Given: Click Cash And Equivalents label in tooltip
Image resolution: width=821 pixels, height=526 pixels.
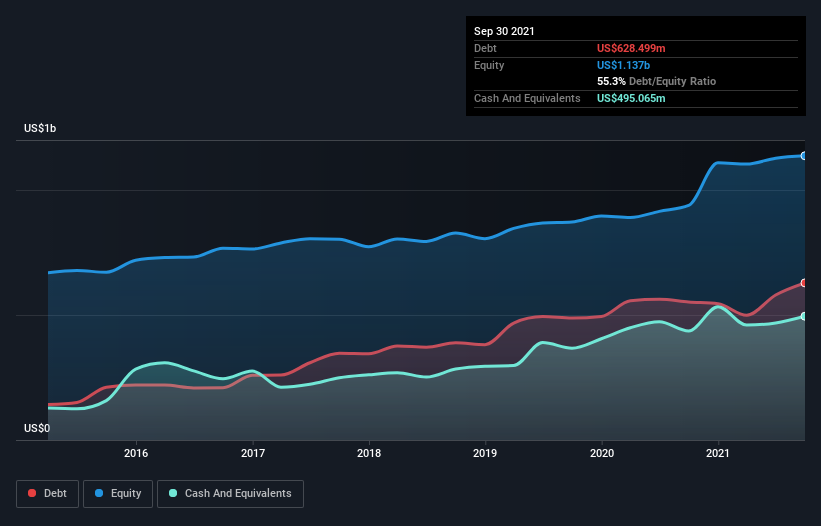Looking at the screenshot, I should tap(527, 98).
